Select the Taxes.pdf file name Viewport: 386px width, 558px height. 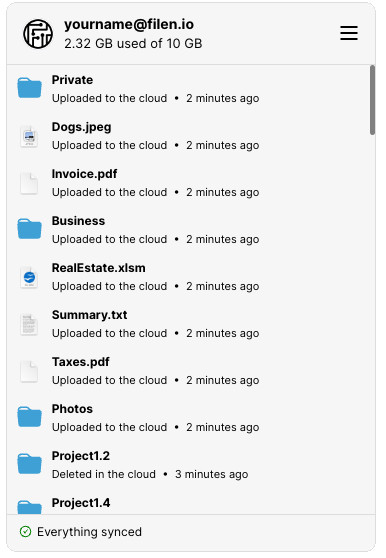coord(81,362)
